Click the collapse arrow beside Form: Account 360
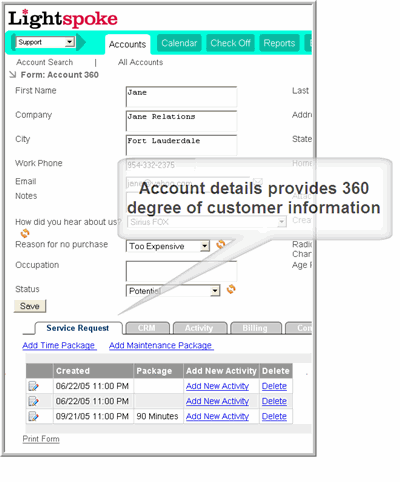 [13, 74]
